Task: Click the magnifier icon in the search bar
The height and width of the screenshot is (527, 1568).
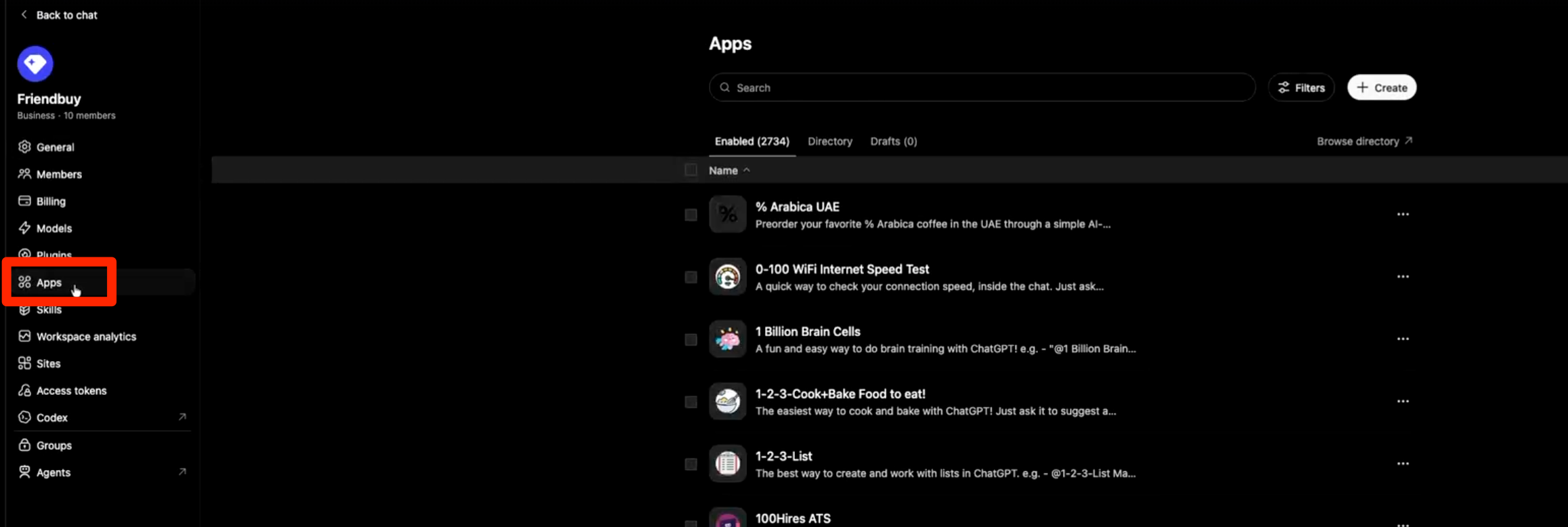Action: (725, 87)
